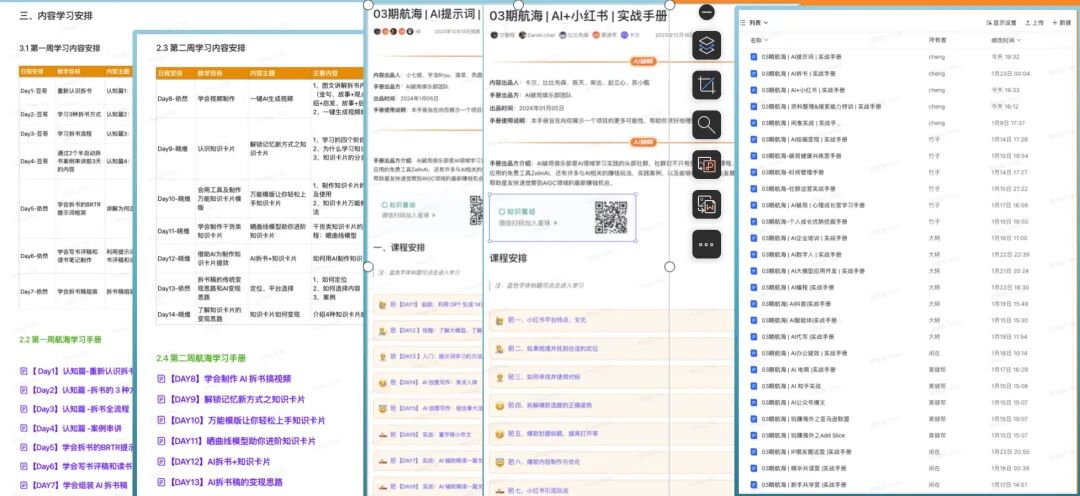1080x496 pixels.
Task: Click doc icon of 'AI拆书 | 实战手册' row
Action: click(x=754, y=73)
